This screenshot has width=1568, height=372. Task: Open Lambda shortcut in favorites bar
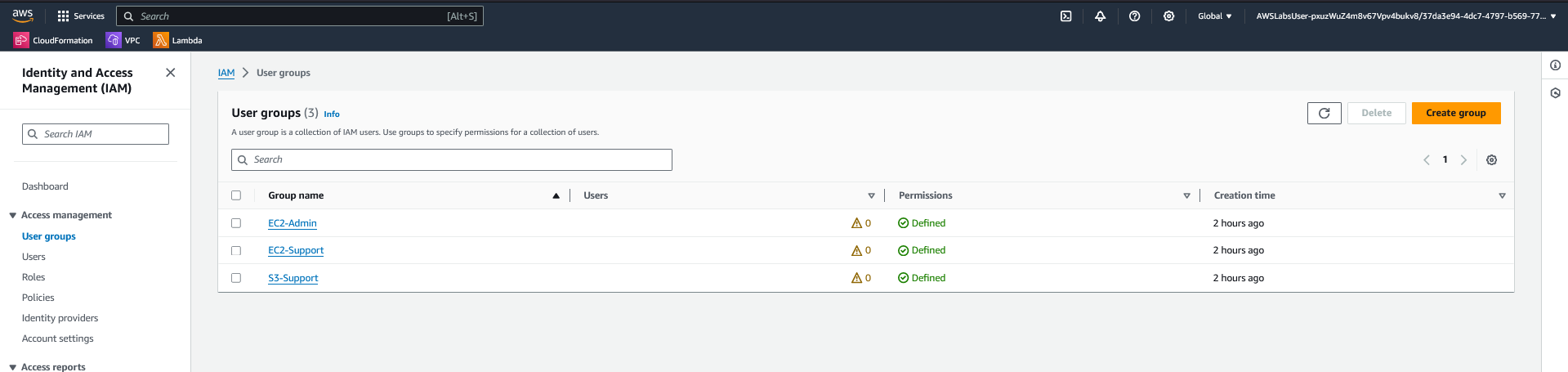tap(178, 40)
